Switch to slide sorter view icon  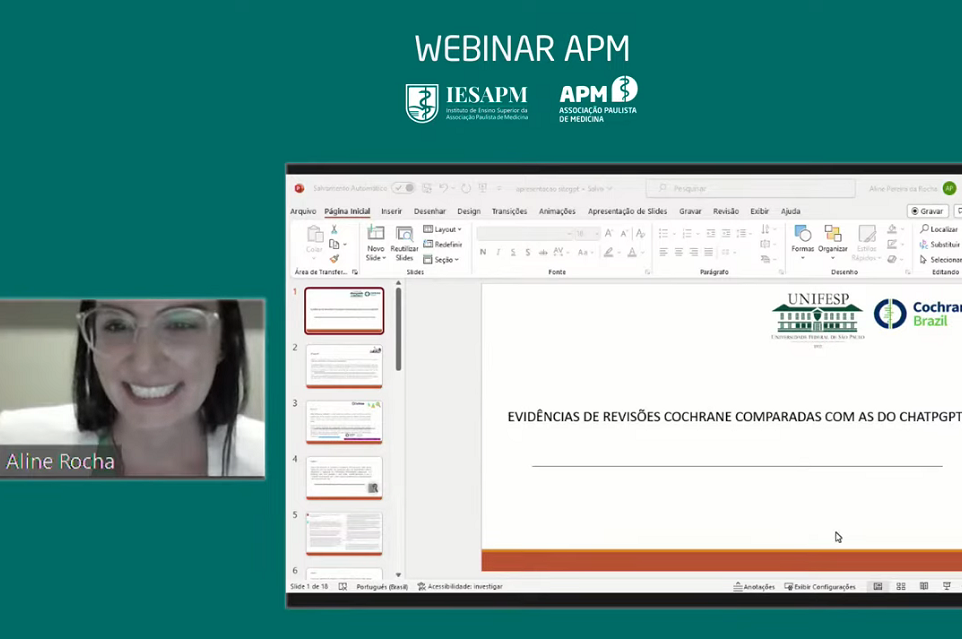(901, 587)
